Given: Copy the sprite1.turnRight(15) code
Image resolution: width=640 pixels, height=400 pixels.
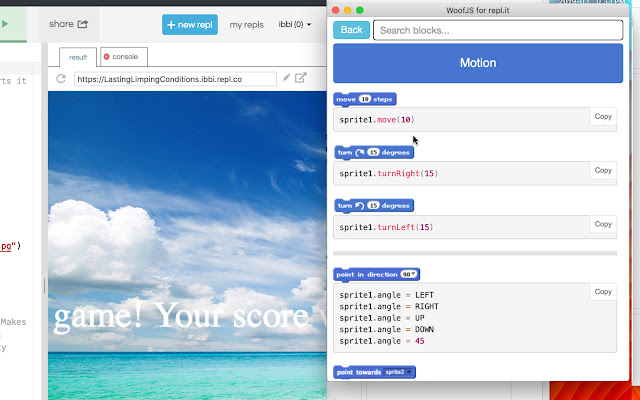Looking at the screenshot, I should tap(603, 171).
